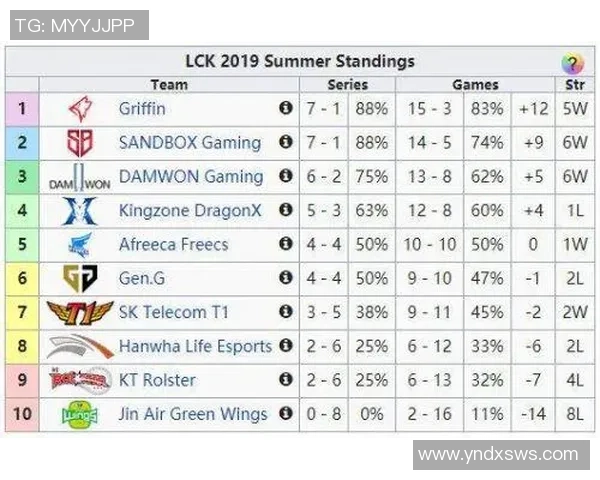Viewport: 600px width, 480px height.
Task: Open info icon beside KT Rolster
Action: point(286,380)
